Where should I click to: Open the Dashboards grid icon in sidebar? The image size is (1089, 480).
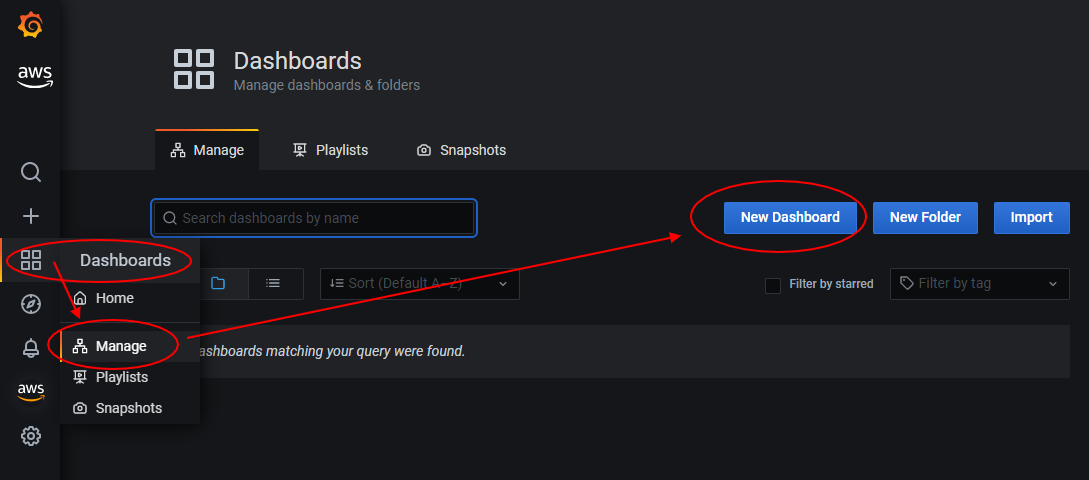(31, 260)
